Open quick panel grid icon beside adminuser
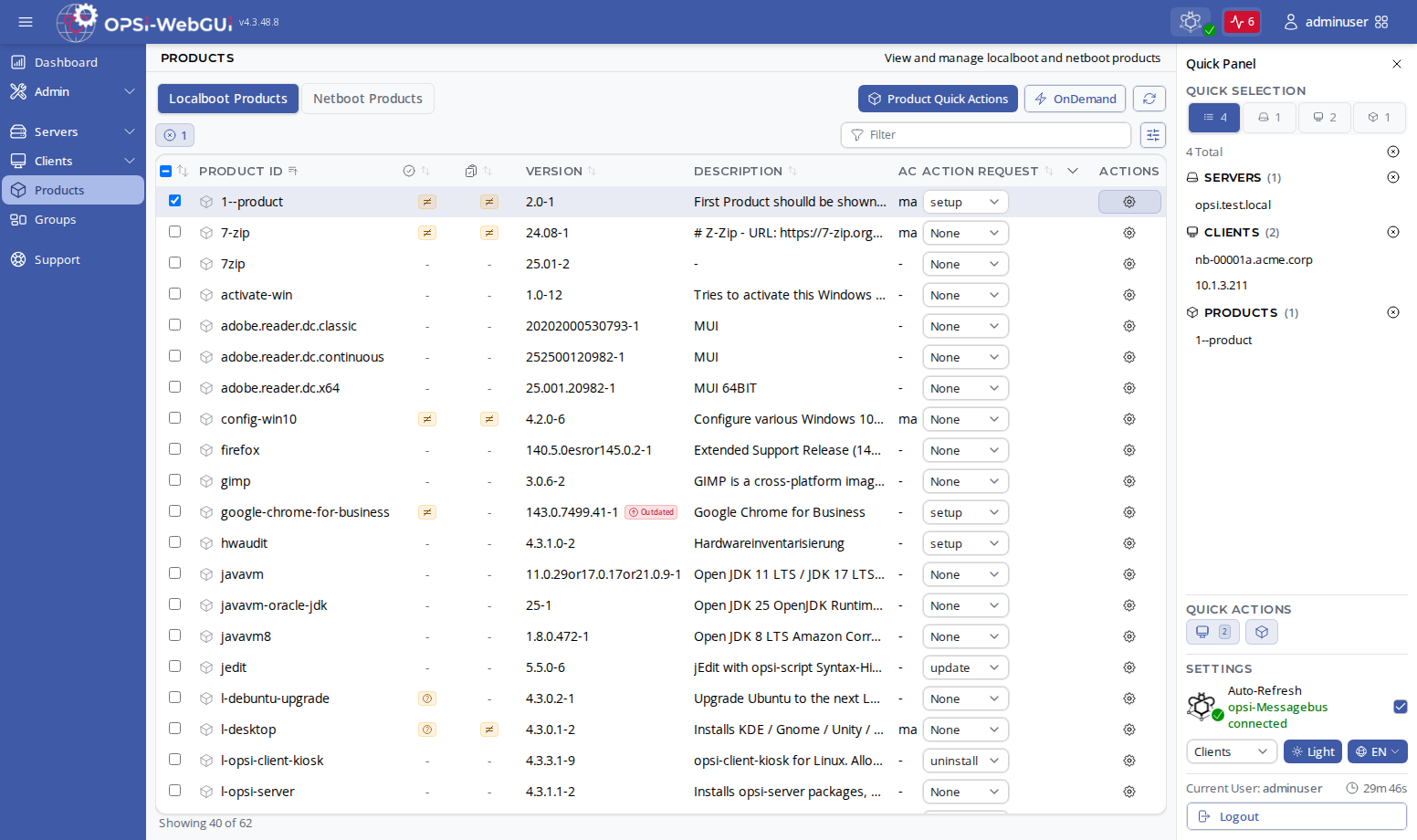Viewport: 1417px width, 840px height. [1381, 22]
